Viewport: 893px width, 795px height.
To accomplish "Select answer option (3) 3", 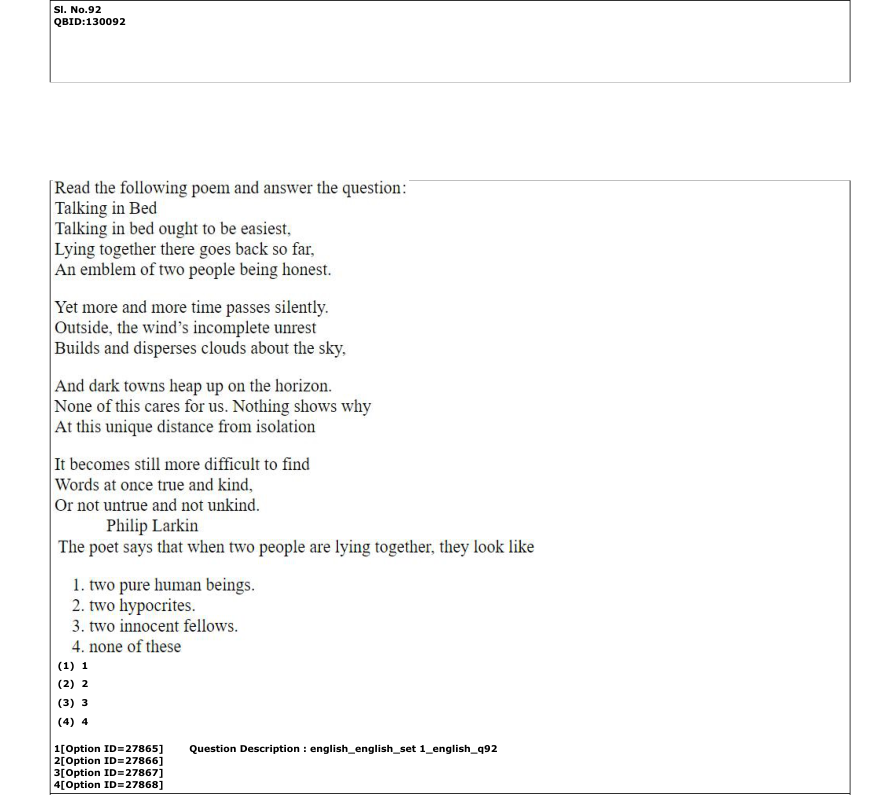I will pos(73,703).
